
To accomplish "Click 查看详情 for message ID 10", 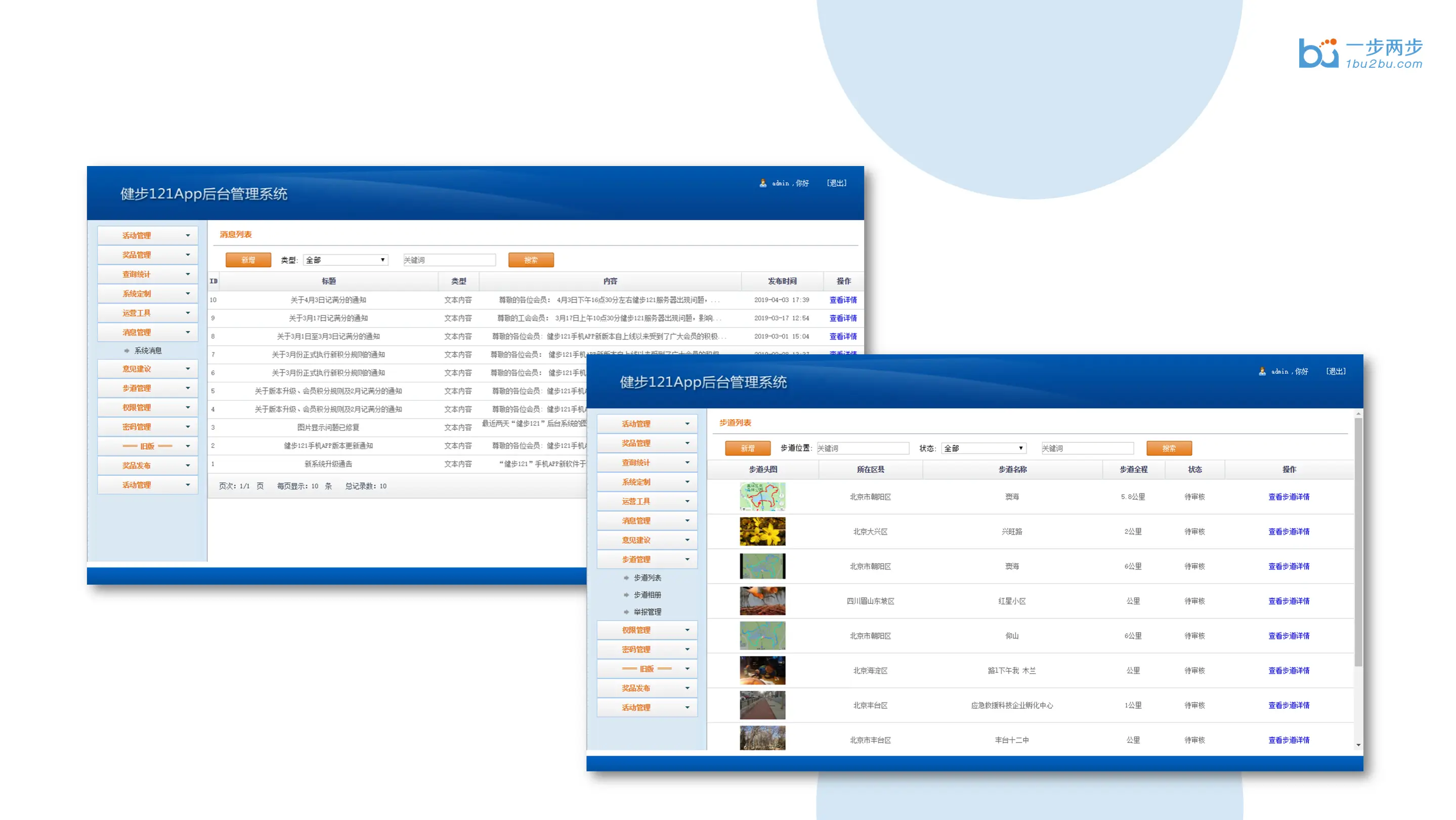I will point(842,300).
